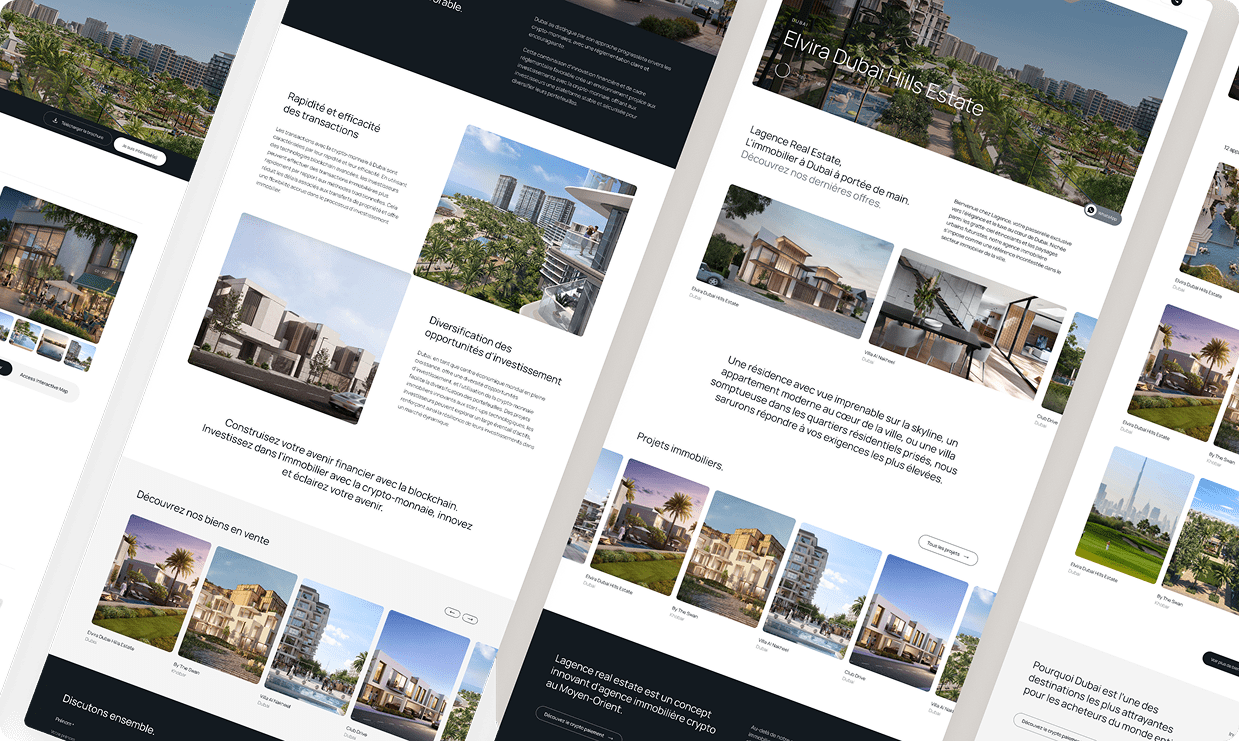Click the circular play icon under Elvira title
1239x741 pixels.
click(x=783, y=70)
